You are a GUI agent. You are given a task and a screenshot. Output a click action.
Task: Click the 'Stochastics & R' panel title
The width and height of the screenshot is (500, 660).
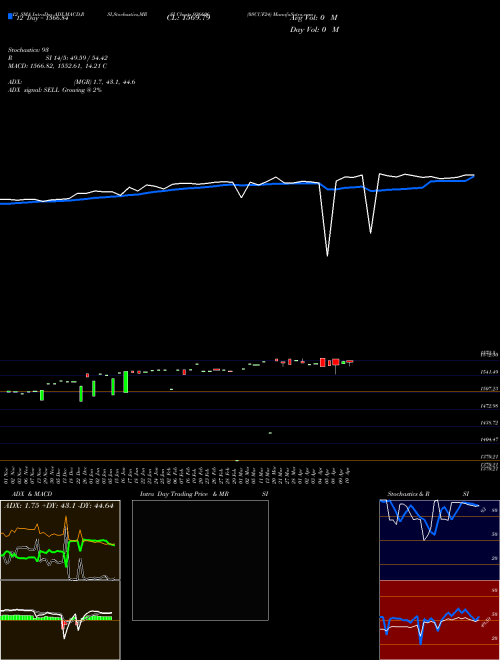(408, 494)
